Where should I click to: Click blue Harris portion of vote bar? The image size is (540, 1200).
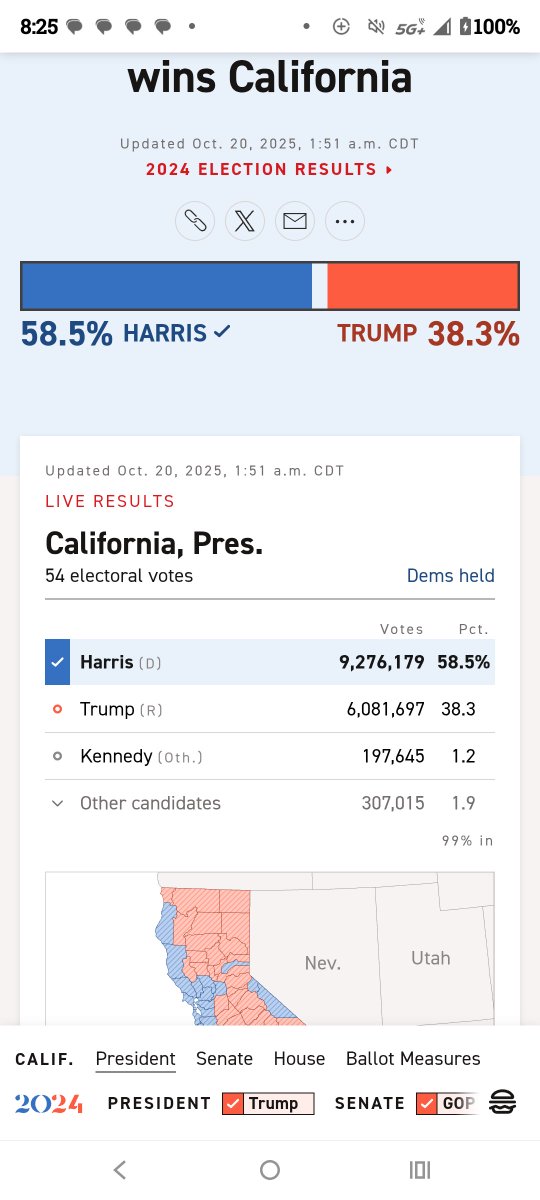pos(167,286)
